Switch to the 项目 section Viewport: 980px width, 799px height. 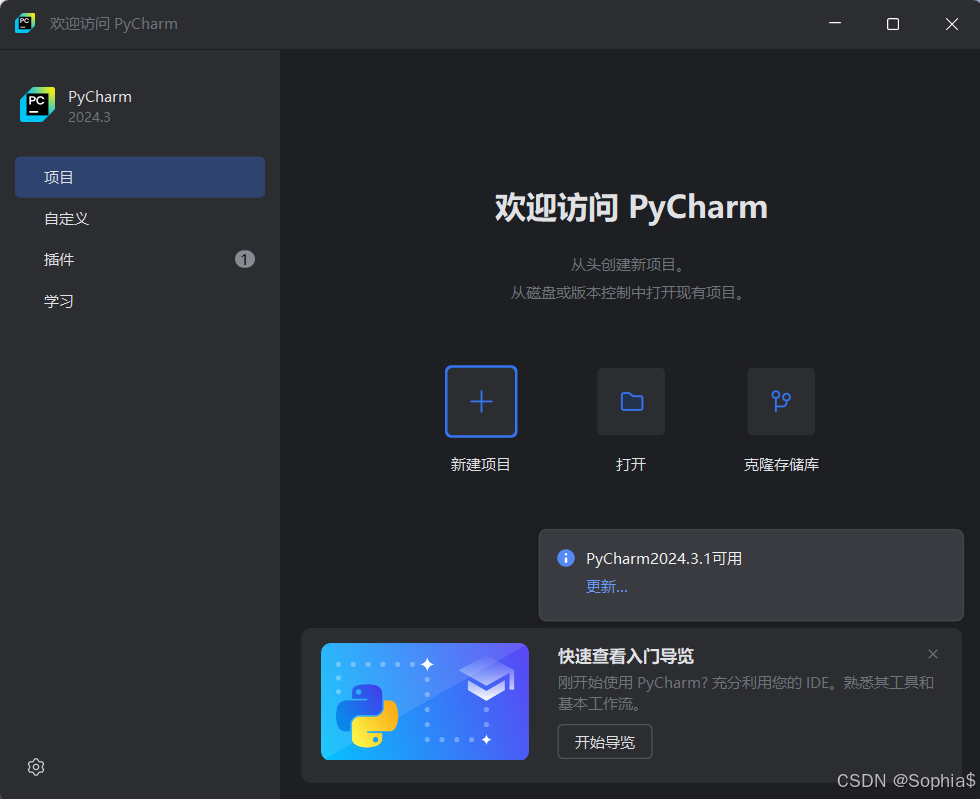click(x=139, y=177)
